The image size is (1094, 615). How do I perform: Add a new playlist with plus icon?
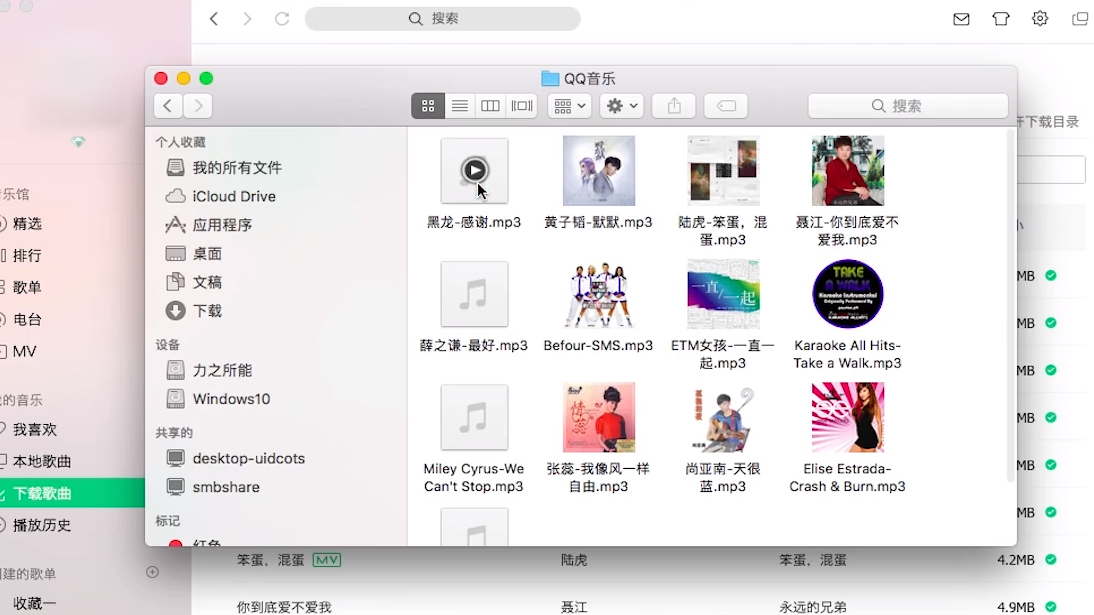coord(153,572)
